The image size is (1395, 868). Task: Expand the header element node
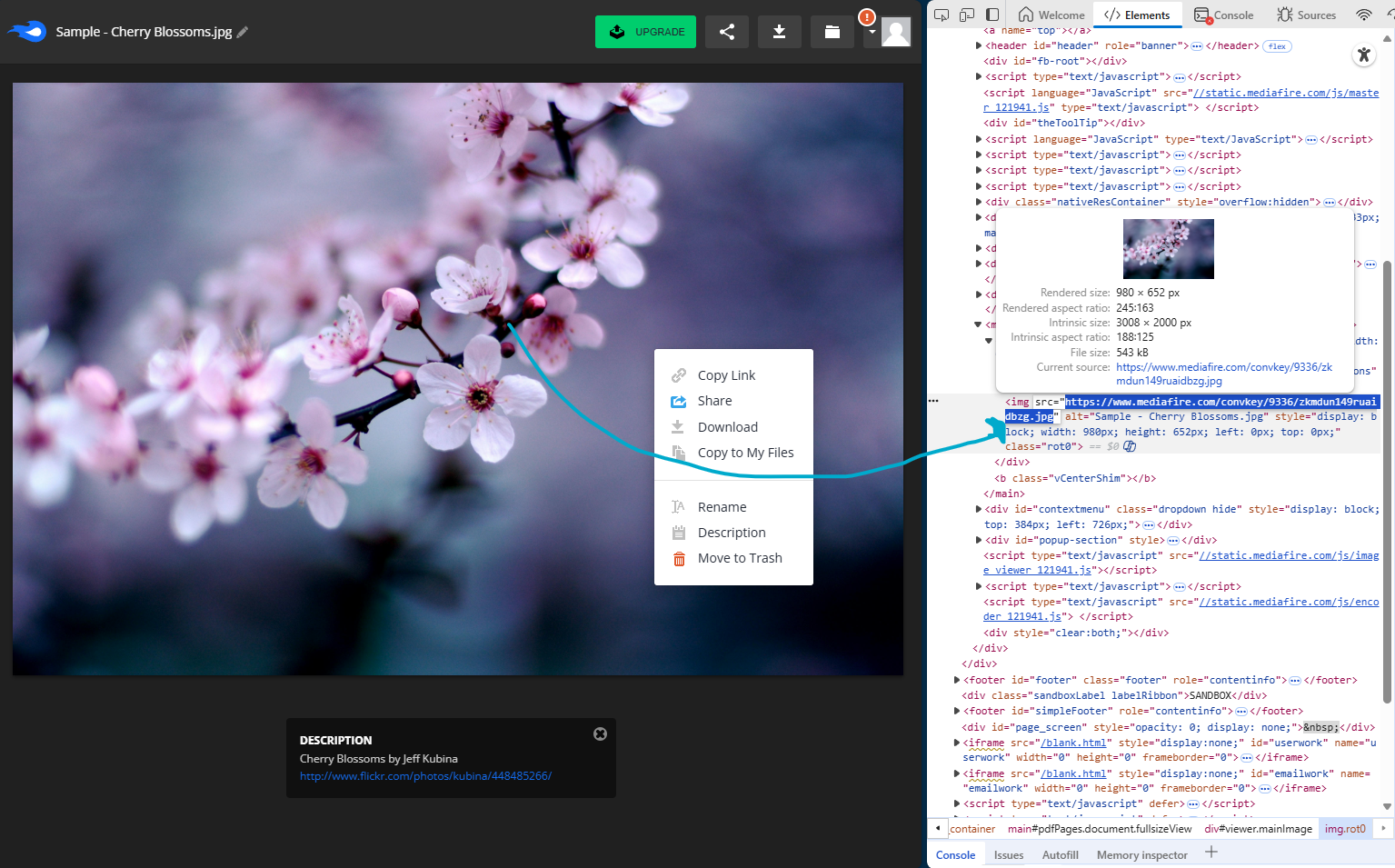(x=979, y=45)
